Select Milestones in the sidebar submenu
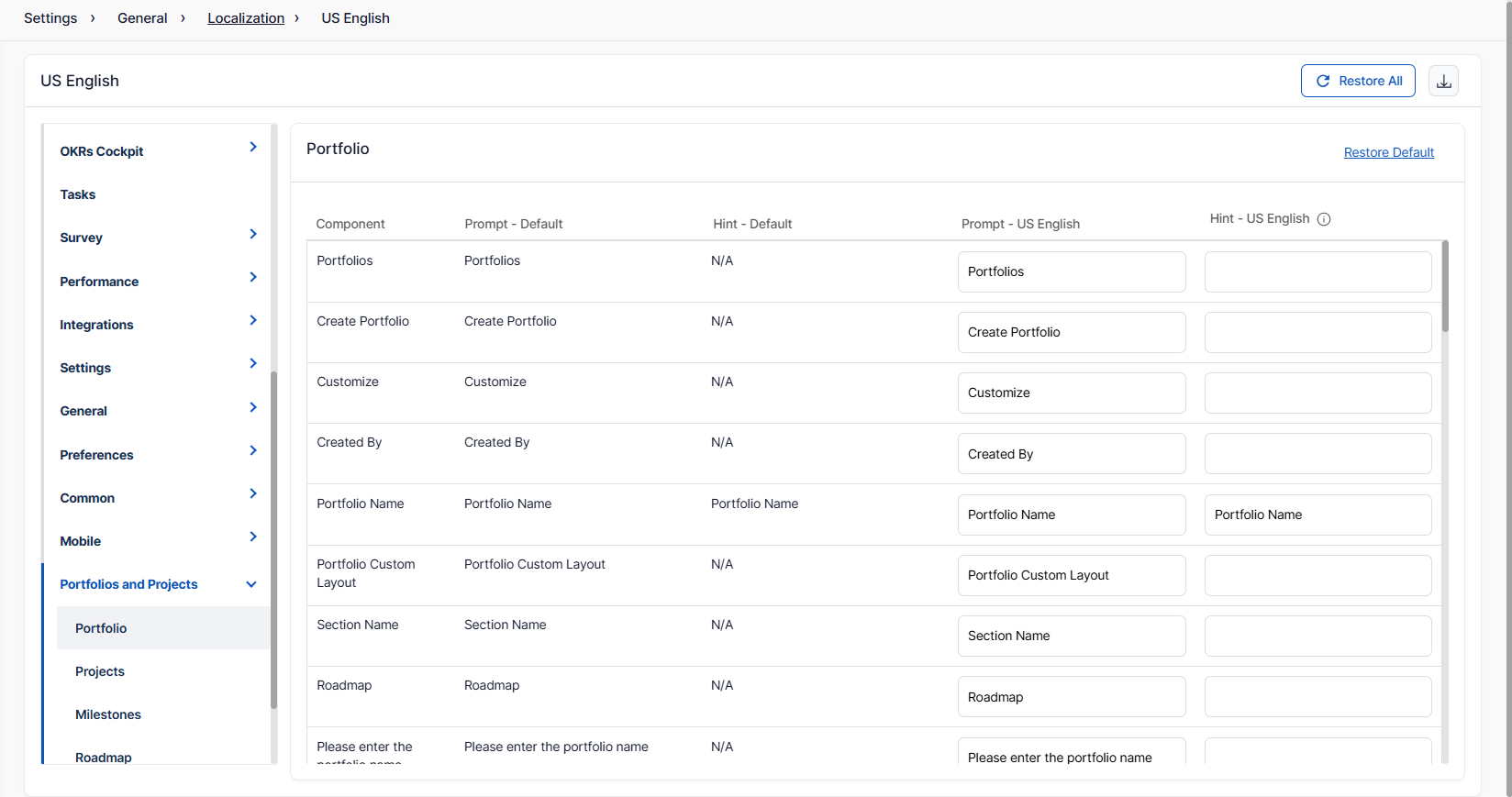This screenshot has width=1512, height=797. point(108,714)
